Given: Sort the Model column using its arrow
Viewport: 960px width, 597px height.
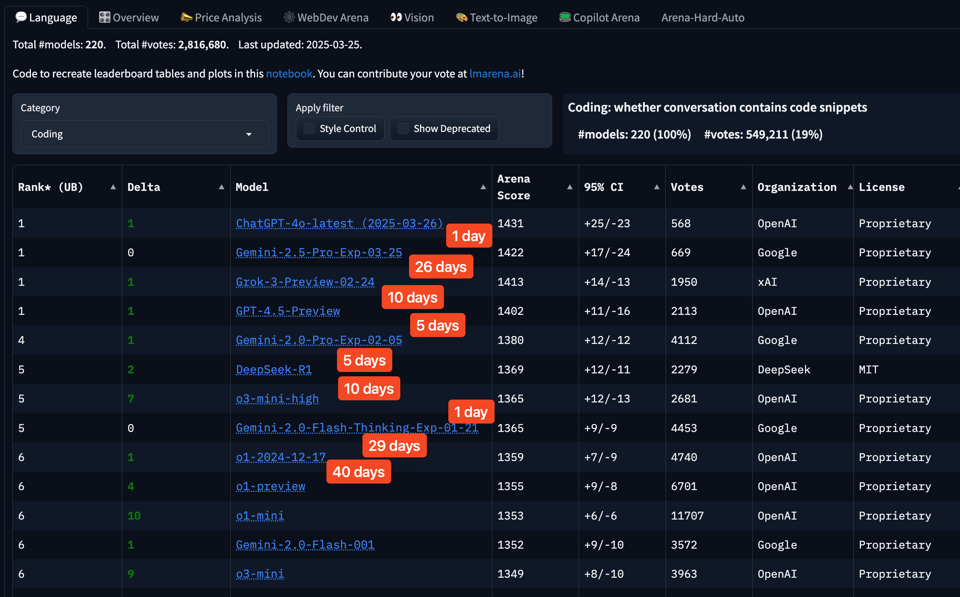Looking at the screenshot, I should click(x=483, y=187).
